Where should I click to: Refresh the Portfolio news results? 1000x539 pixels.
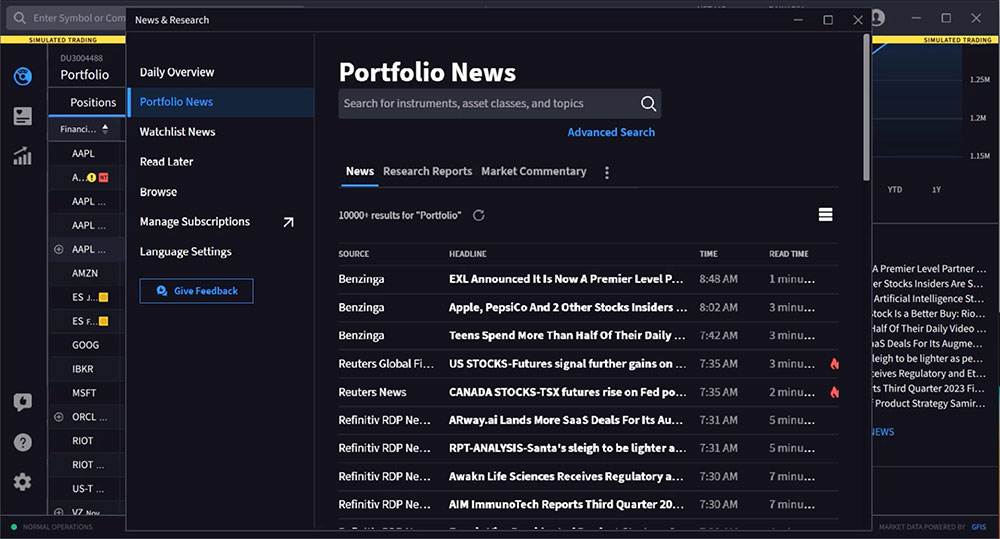pos(479,215)
